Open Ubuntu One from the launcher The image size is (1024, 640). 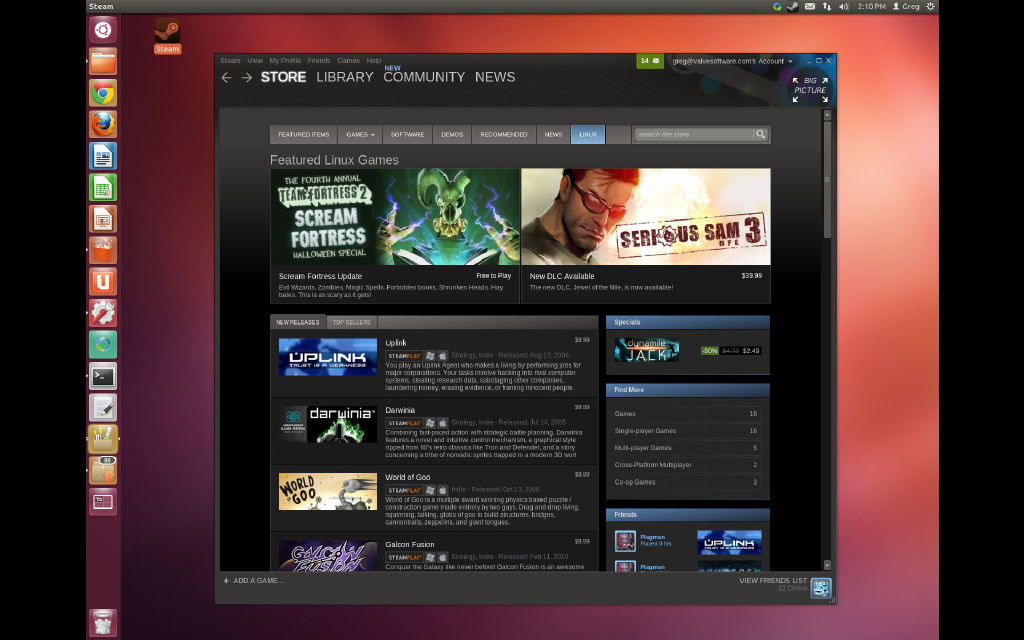[103, 281]
